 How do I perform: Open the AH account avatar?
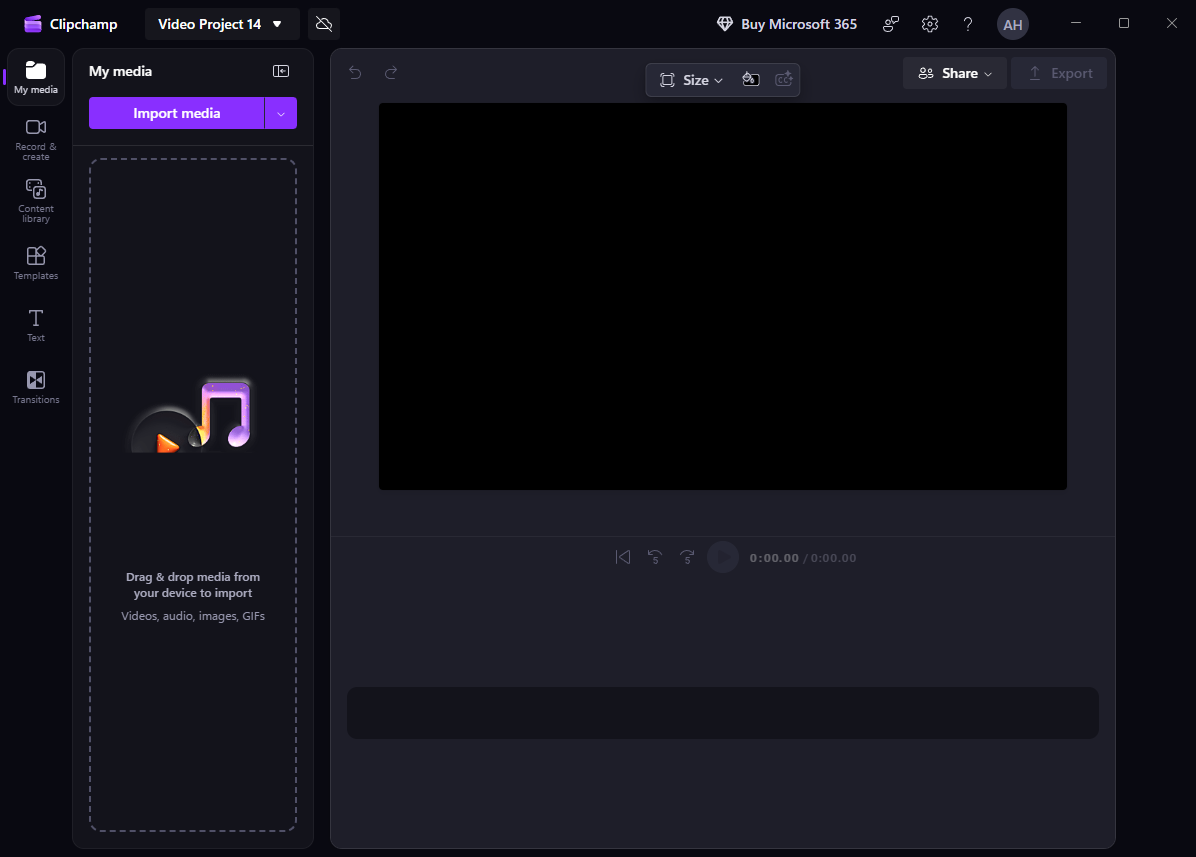(1013, 23)
